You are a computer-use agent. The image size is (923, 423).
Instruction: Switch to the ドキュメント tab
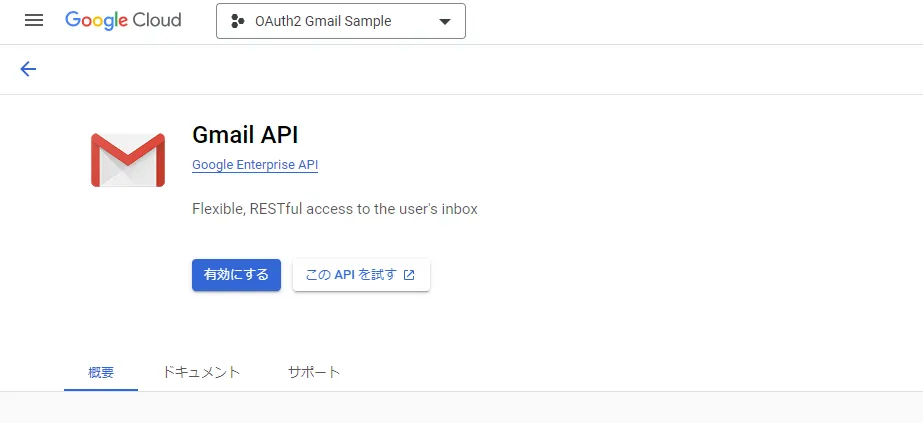pyautogui.click(x=201, y=372)
